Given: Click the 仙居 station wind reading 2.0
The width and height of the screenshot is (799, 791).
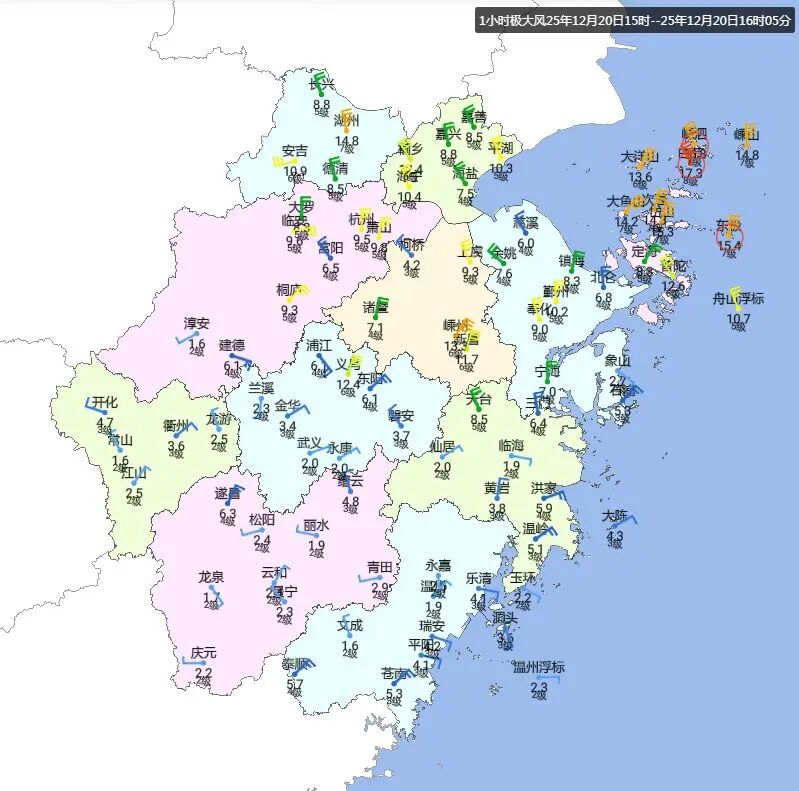Looking at the screenshot, I should (x=442, y=466).
